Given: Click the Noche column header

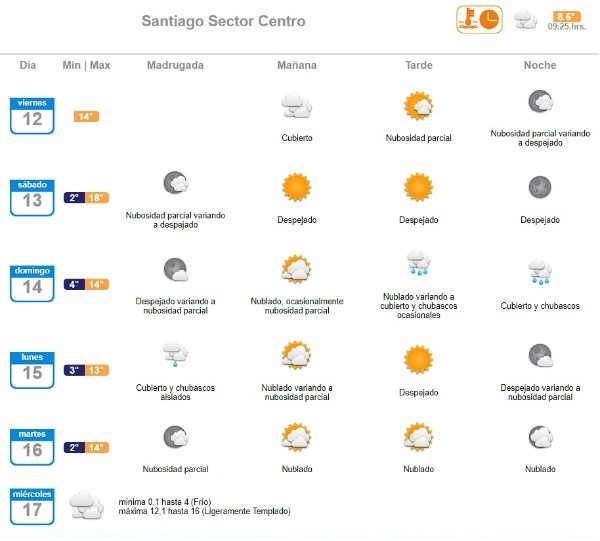Looking at the screenshot, I should 540,65.
